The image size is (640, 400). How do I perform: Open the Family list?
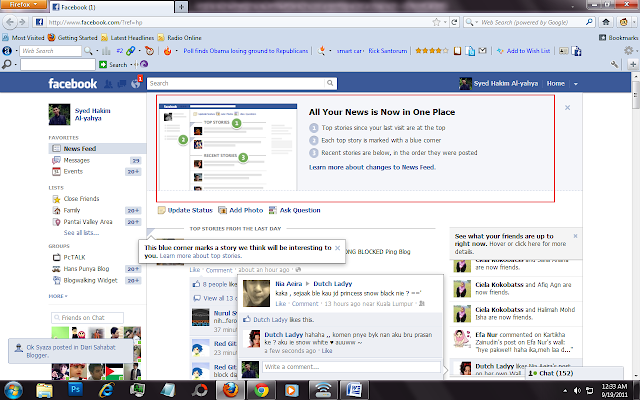click(72, 210)
